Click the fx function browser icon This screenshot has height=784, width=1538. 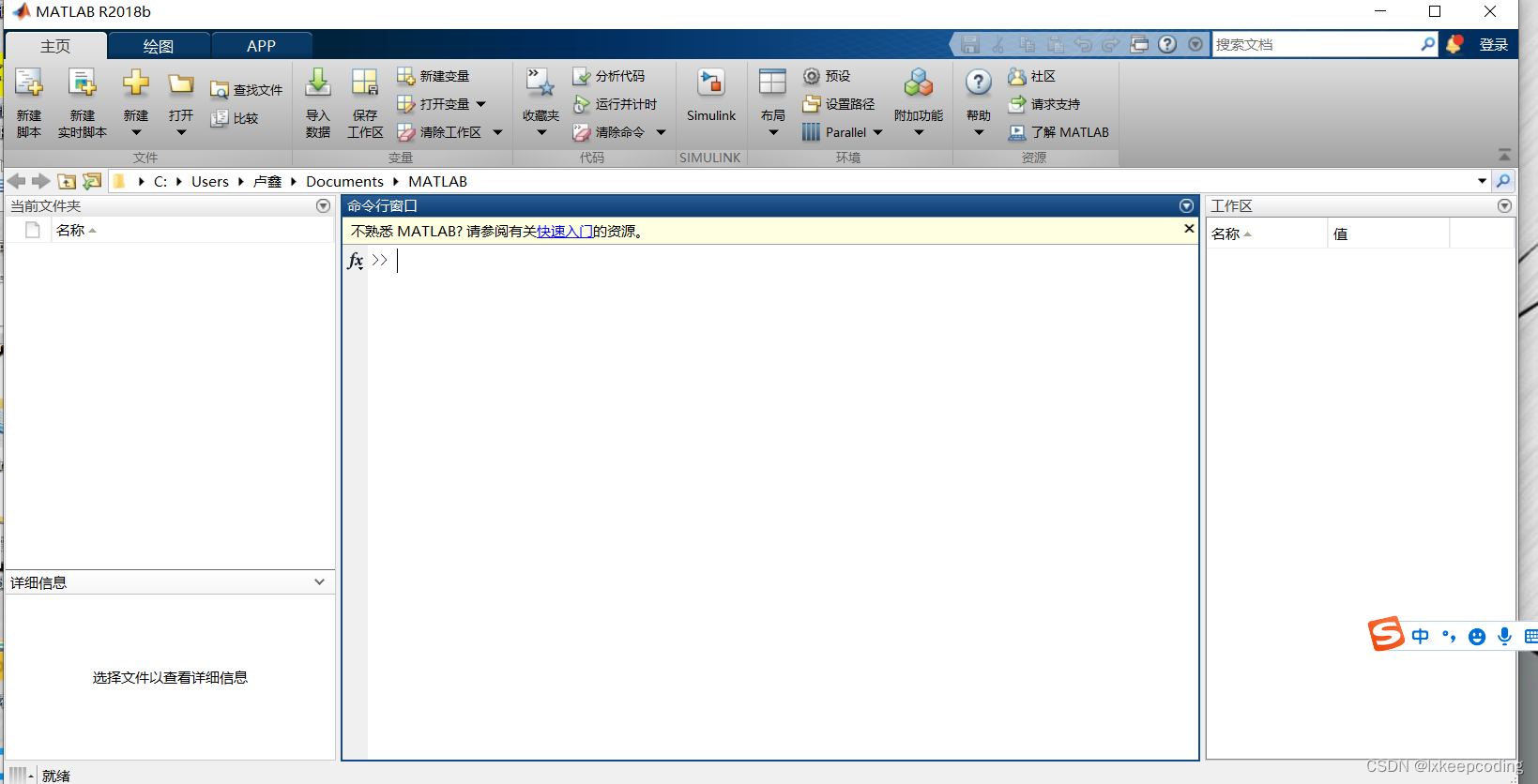click(355, 261)
